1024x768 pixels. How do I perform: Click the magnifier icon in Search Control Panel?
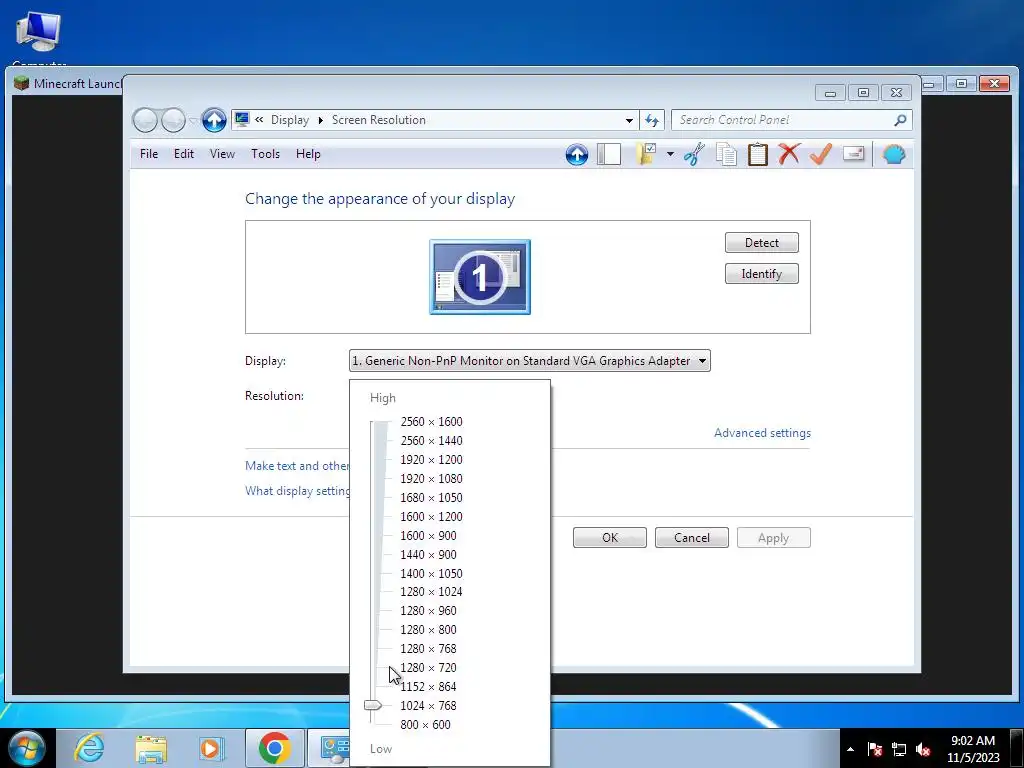click(x=901, y=120)
